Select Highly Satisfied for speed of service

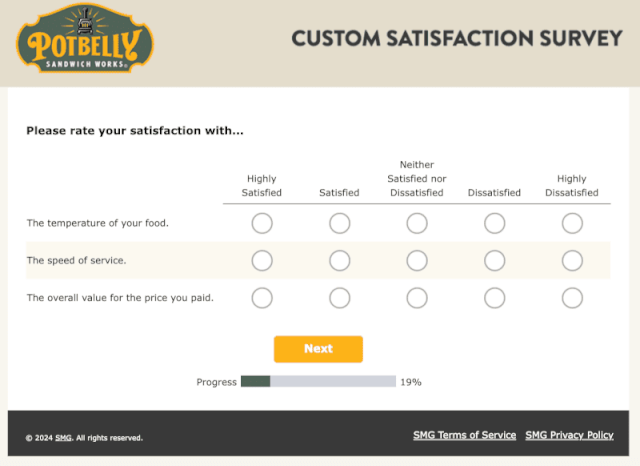262,260
